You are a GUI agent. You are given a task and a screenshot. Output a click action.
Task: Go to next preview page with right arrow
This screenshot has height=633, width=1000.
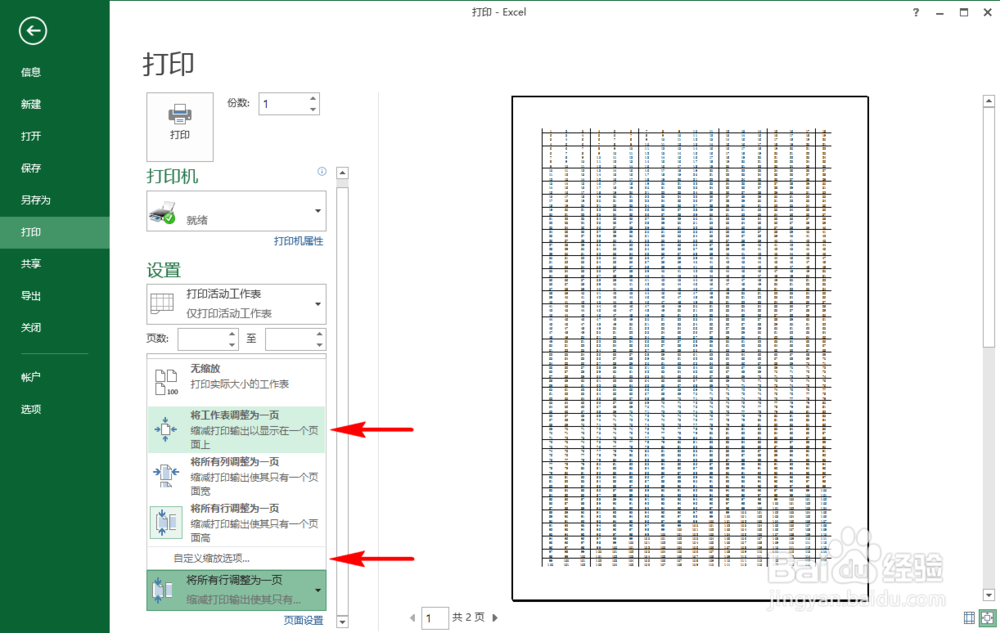click(494, 618)
